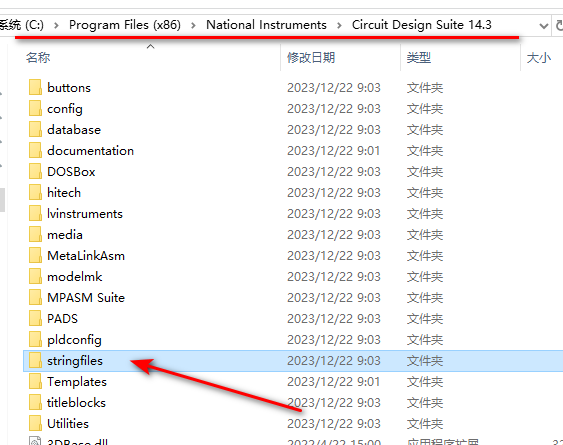
Task: Select the pldconfig folder name
Action: click(74, 340)
